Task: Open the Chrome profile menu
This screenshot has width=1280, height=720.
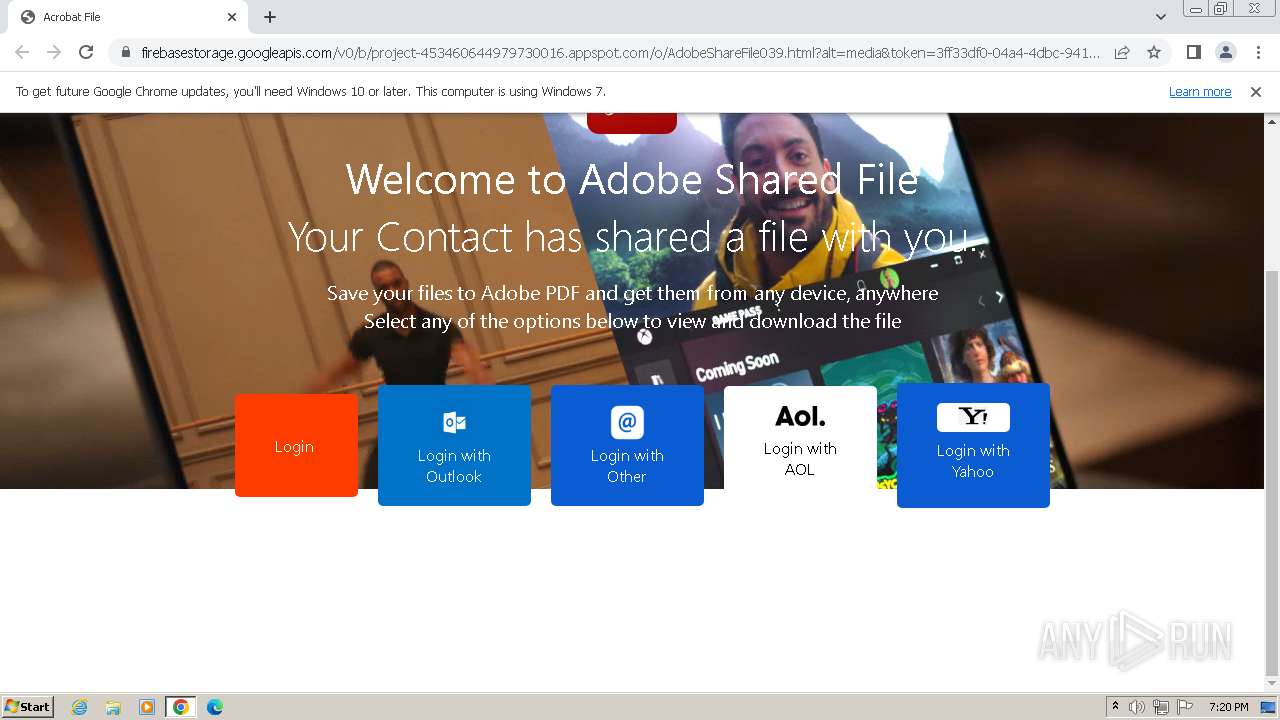Action: click(x=1225, y=52)
